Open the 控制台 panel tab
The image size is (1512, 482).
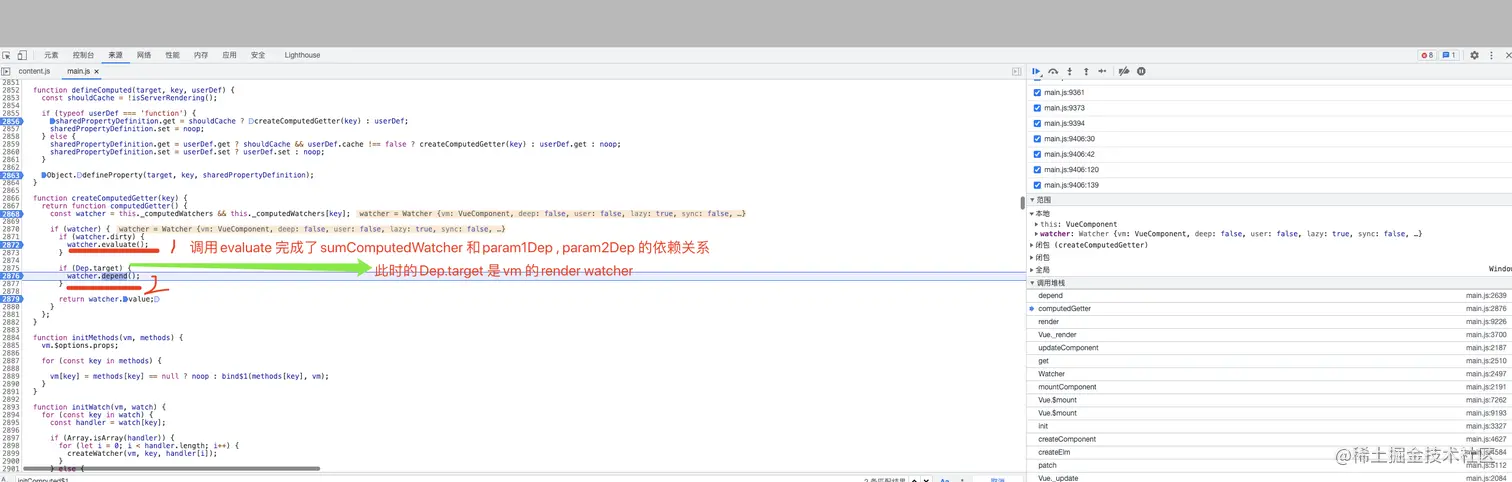click(83, 55)
